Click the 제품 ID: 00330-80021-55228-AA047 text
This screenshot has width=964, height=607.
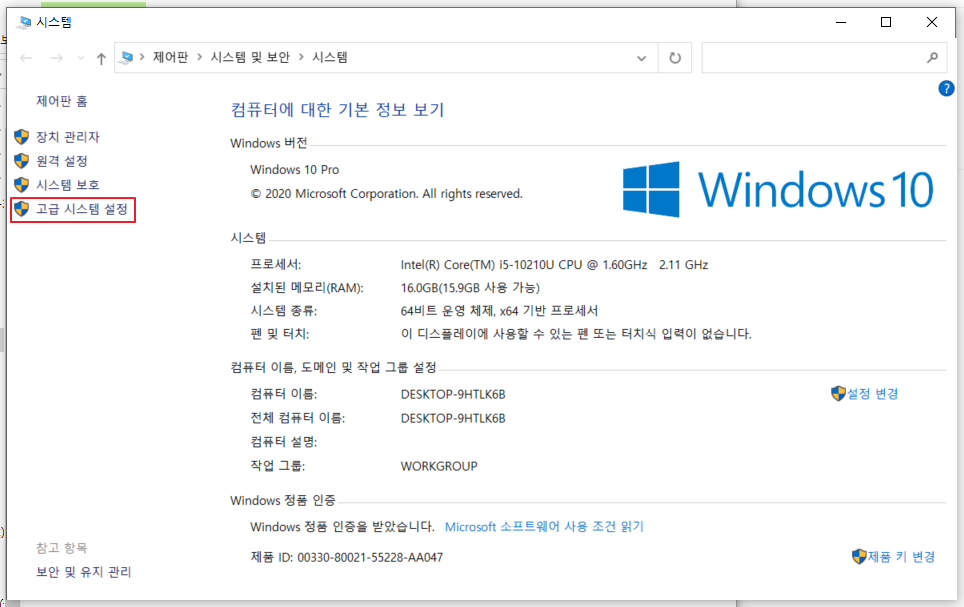tap(347, 557)
